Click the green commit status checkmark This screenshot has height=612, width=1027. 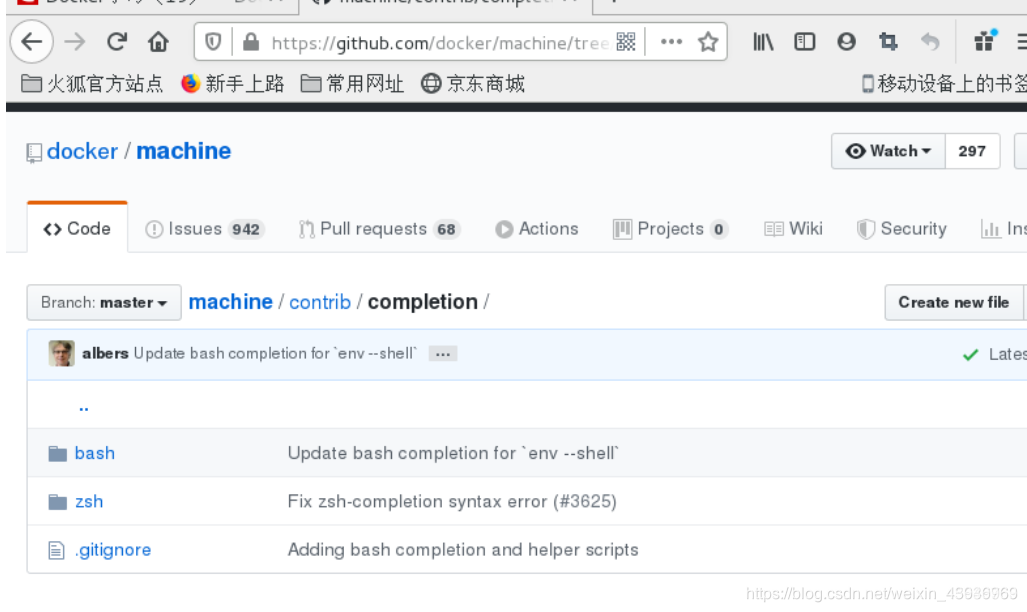[x=970, y=354]
